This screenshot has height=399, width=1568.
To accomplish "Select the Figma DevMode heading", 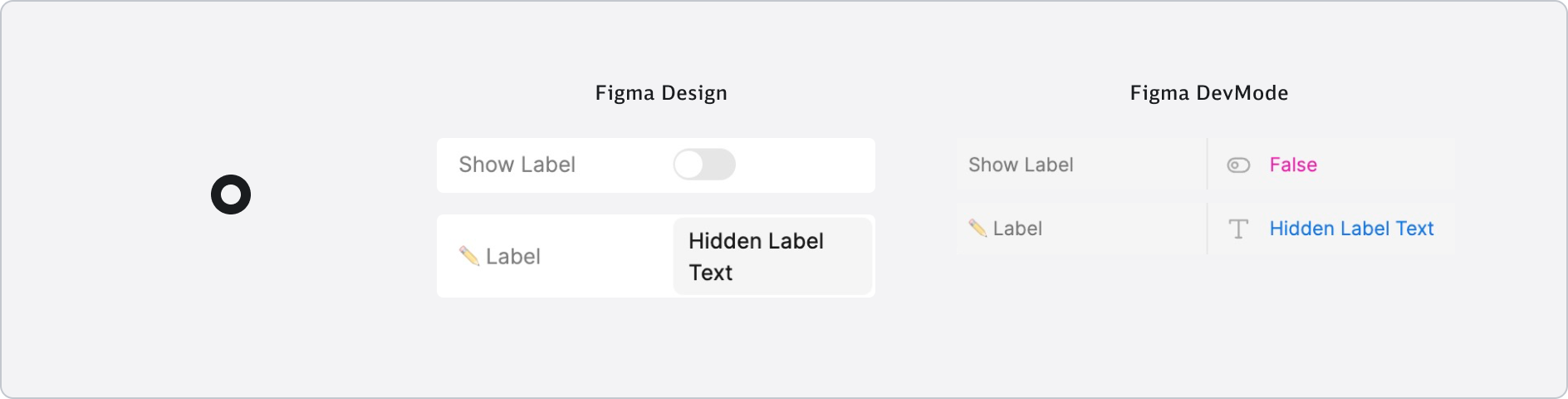I will click(1209, 93).
